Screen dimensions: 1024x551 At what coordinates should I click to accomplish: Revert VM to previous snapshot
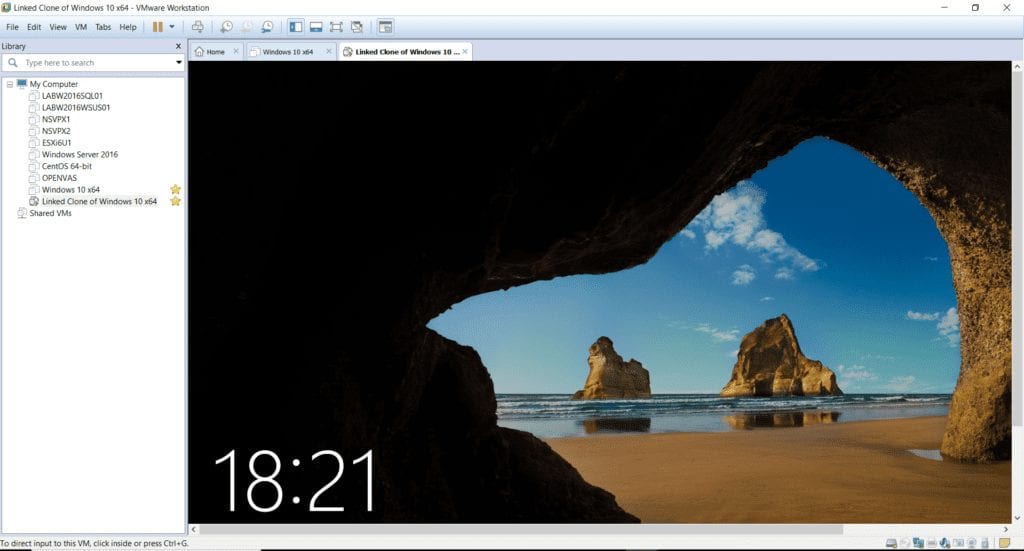point(247,27)
